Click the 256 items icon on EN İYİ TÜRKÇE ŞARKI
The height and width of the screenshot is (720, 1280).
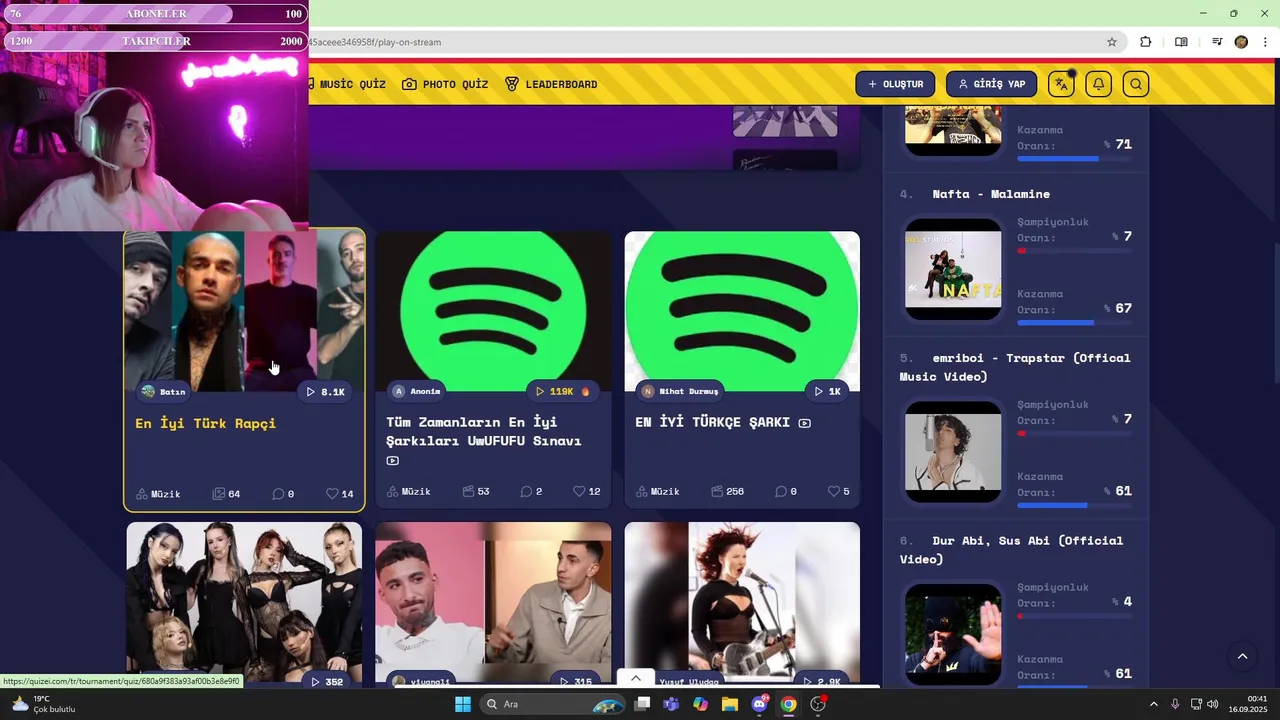pos(717,492)
